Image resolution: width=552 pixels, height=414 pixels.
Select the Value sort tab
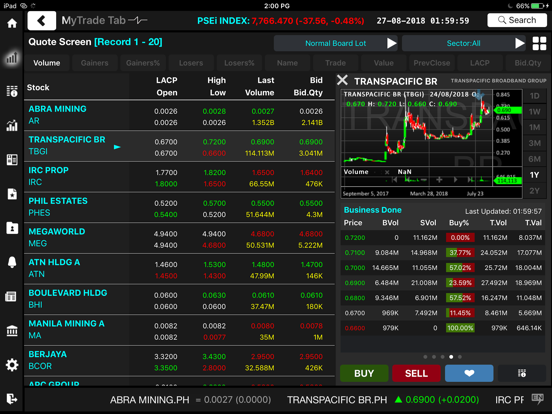tap(383, 63)
